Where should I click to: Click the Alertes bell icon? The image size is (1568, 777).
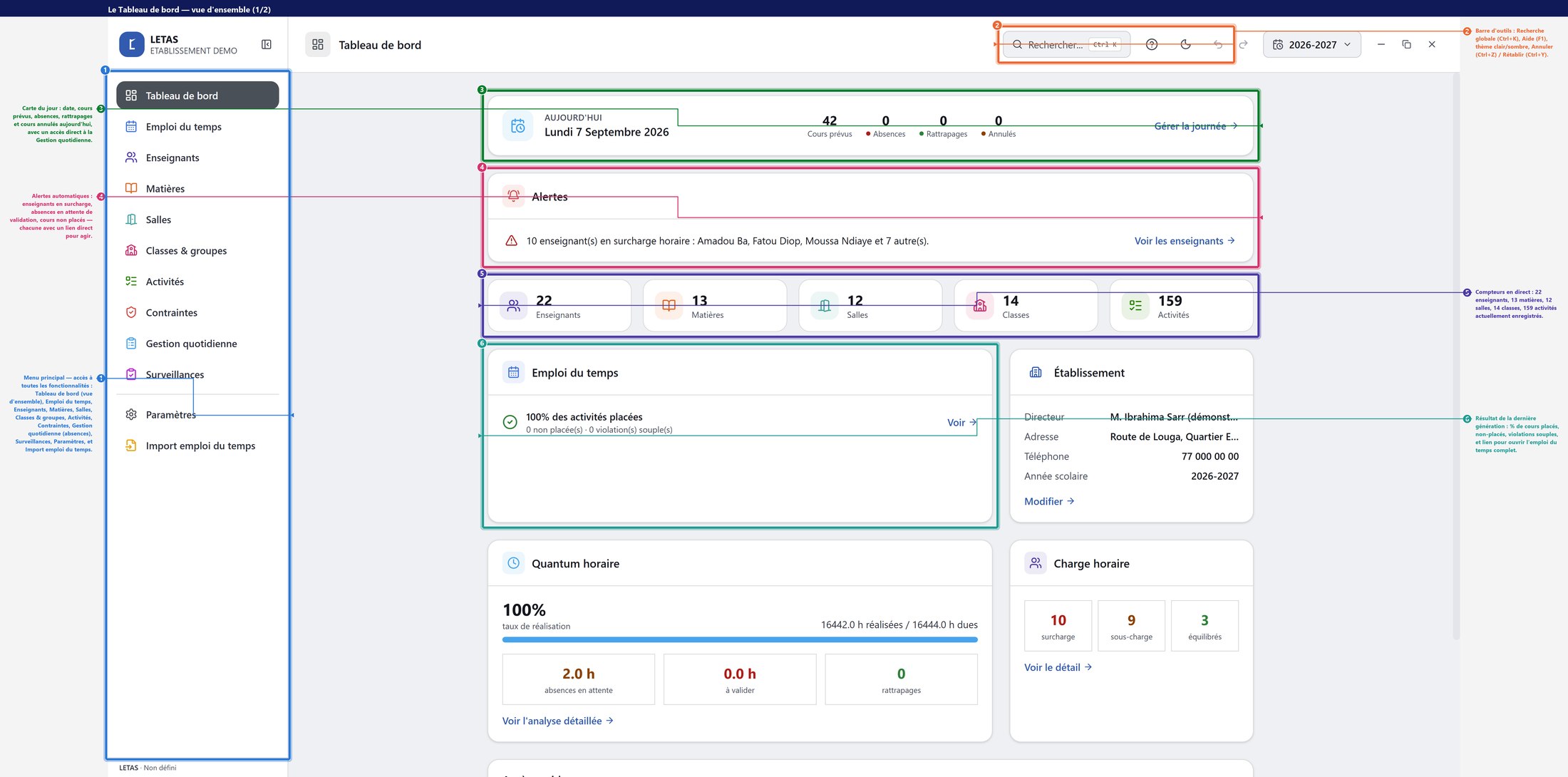point(513,196)
